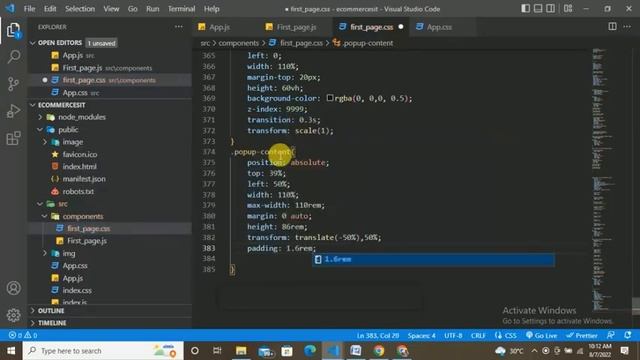
Task: Toggle Secondary Side Bar layout icon
Action: click(x=551, y=8)
